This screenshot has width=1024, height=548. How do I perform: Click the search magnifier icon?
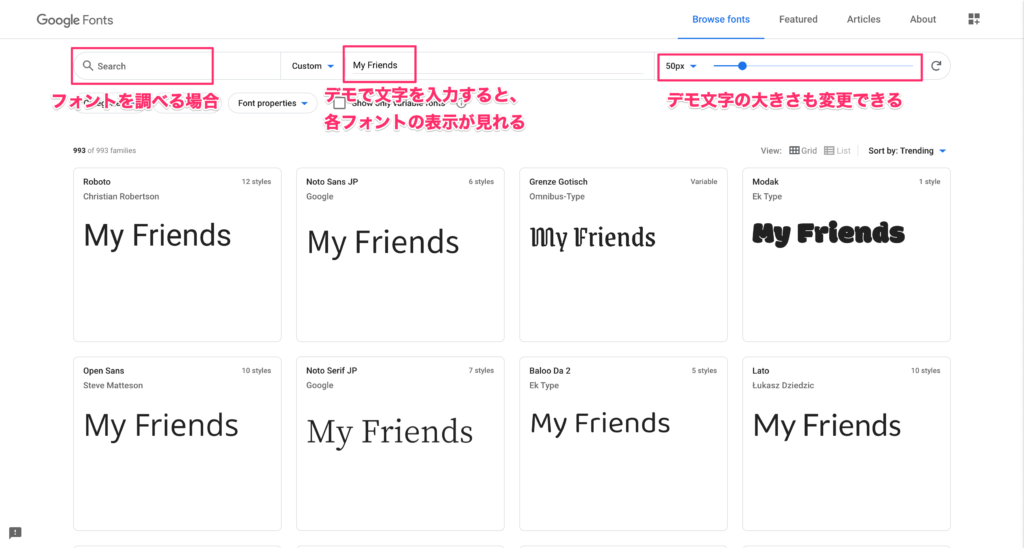pos(88,66)
